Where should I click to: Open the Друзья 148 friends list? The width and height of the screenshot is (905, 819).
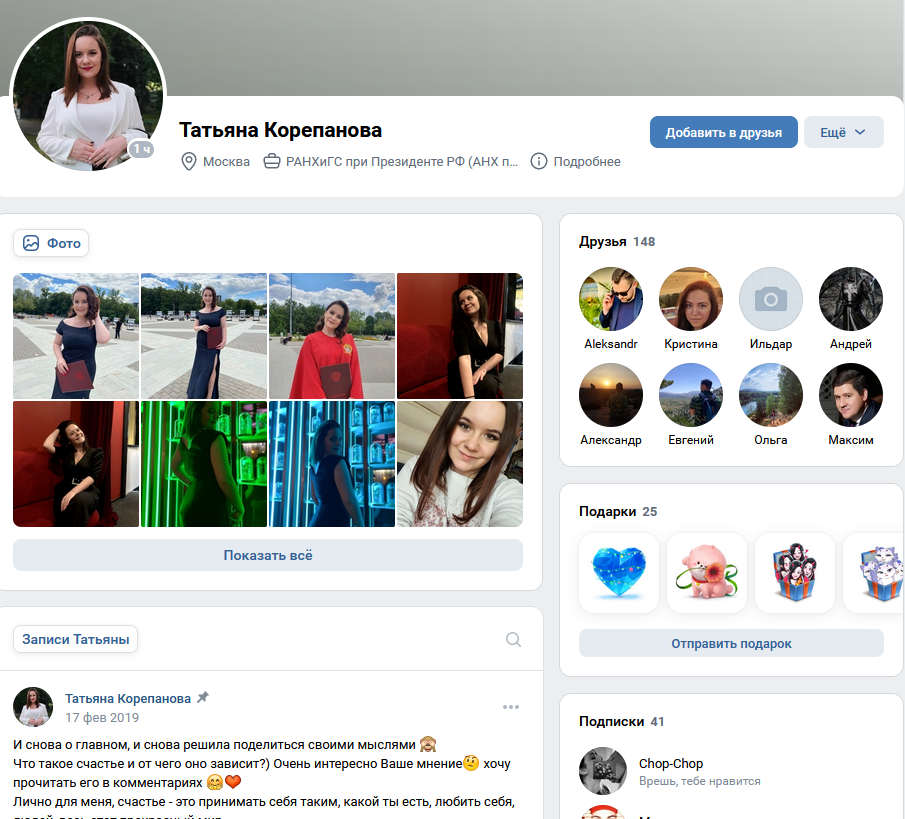pyautogui.click(x=617, y=241)
